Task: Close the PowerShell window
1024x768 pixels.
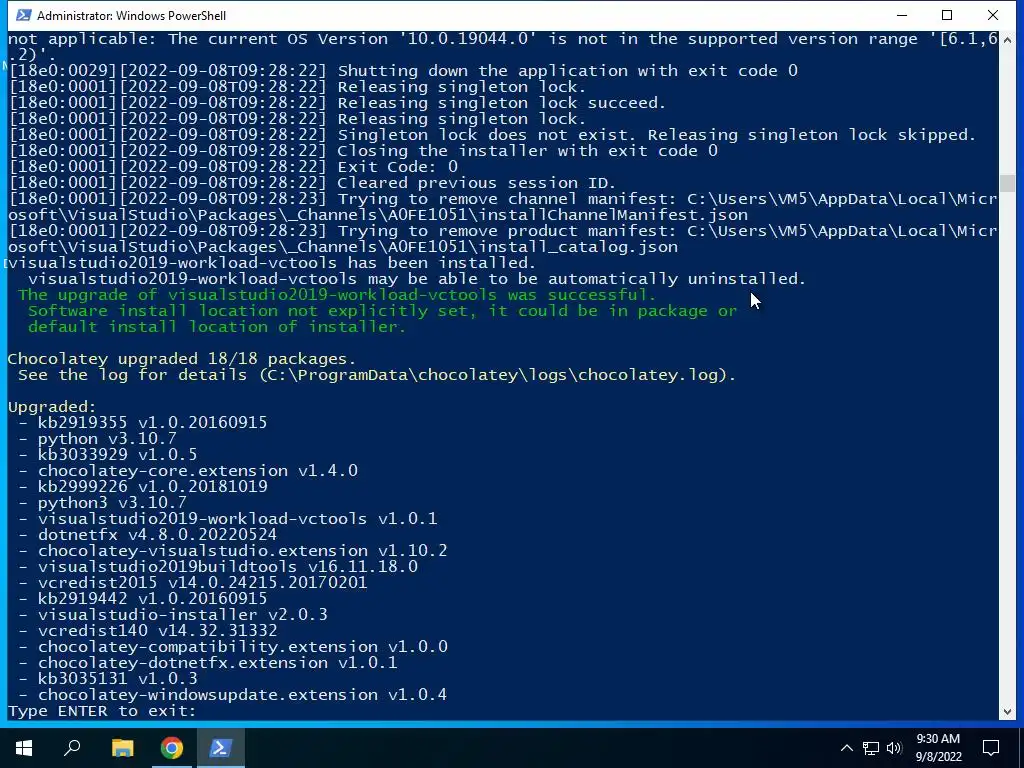Action: point(993,15)
